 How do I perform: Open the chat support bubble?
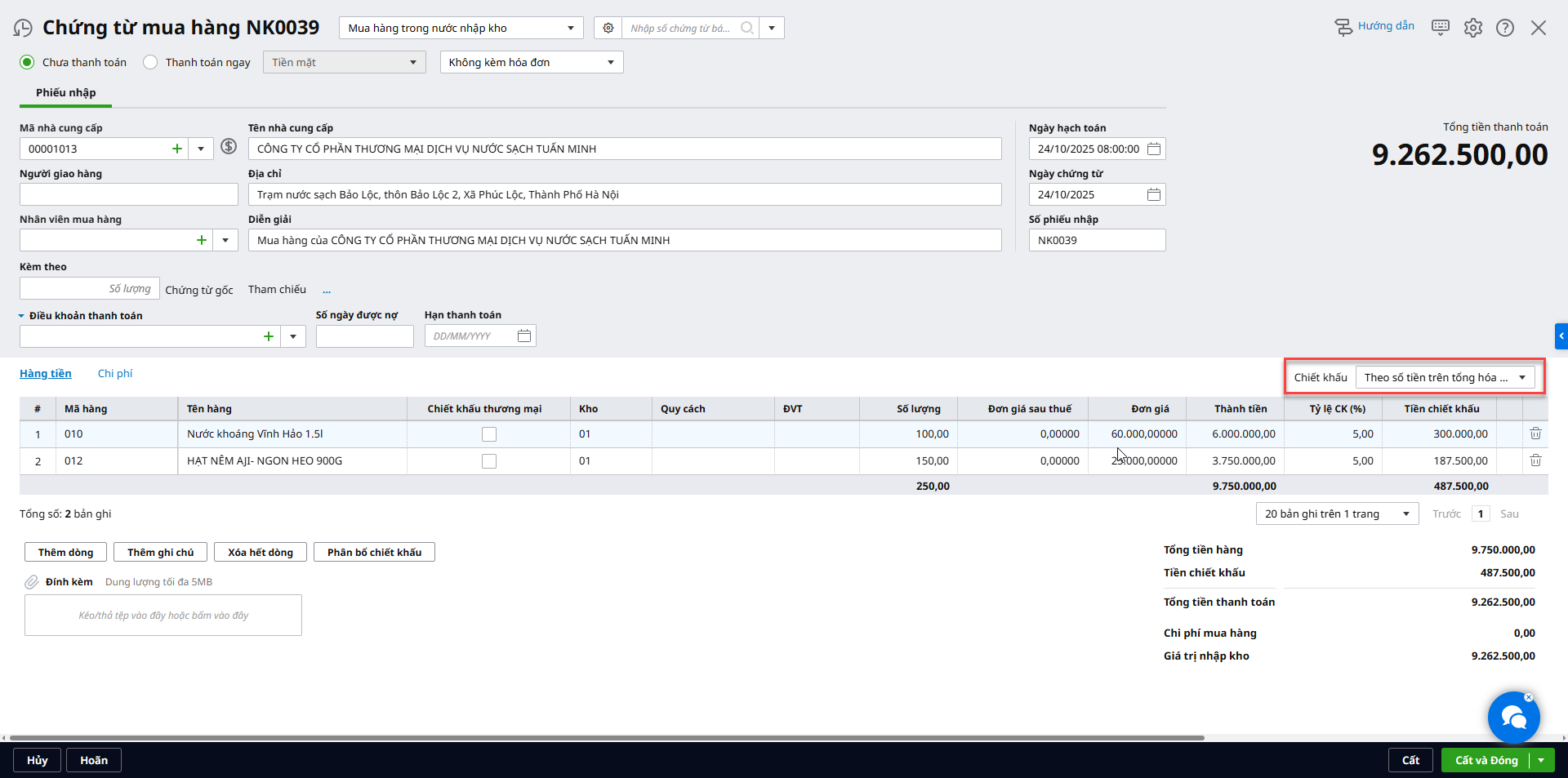pyautogui.click(x=1513, y=718)
